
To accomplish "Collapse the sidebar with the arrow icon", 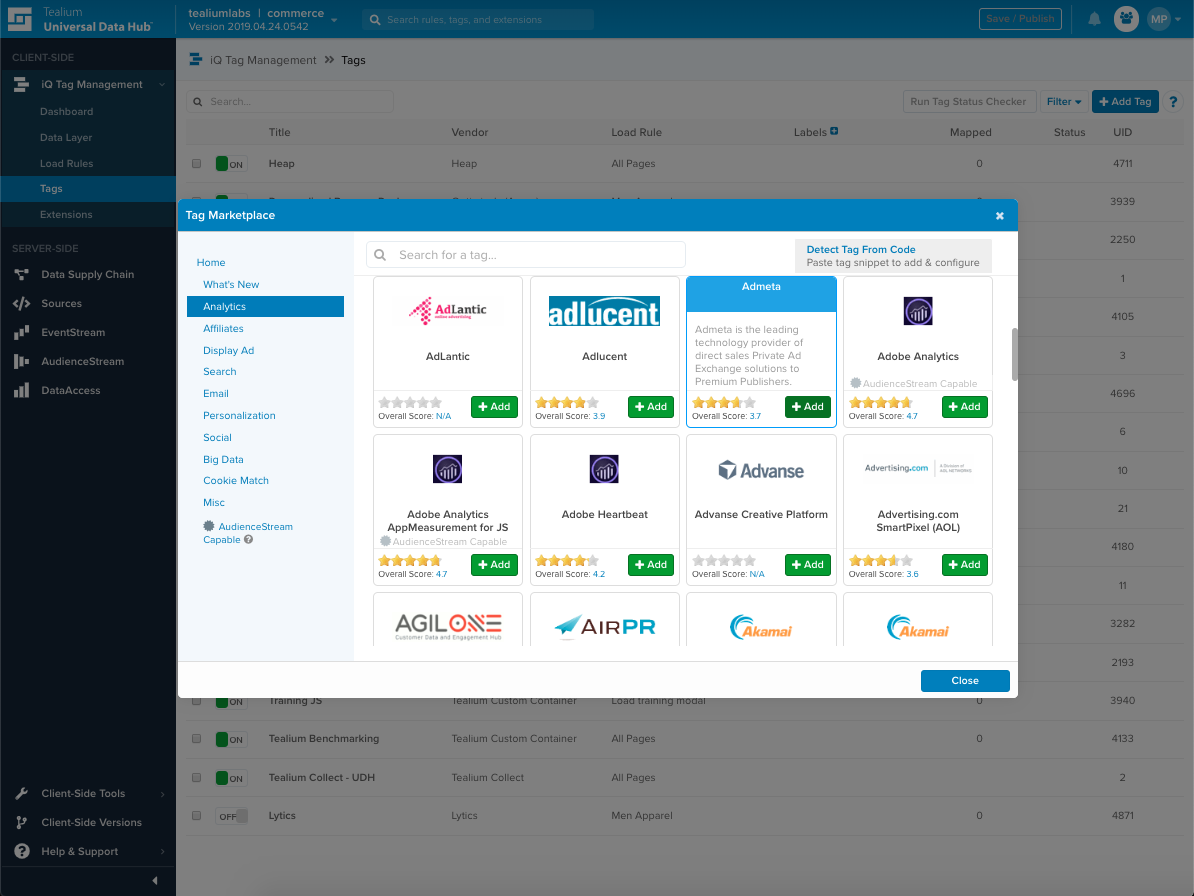I will 155,880.
